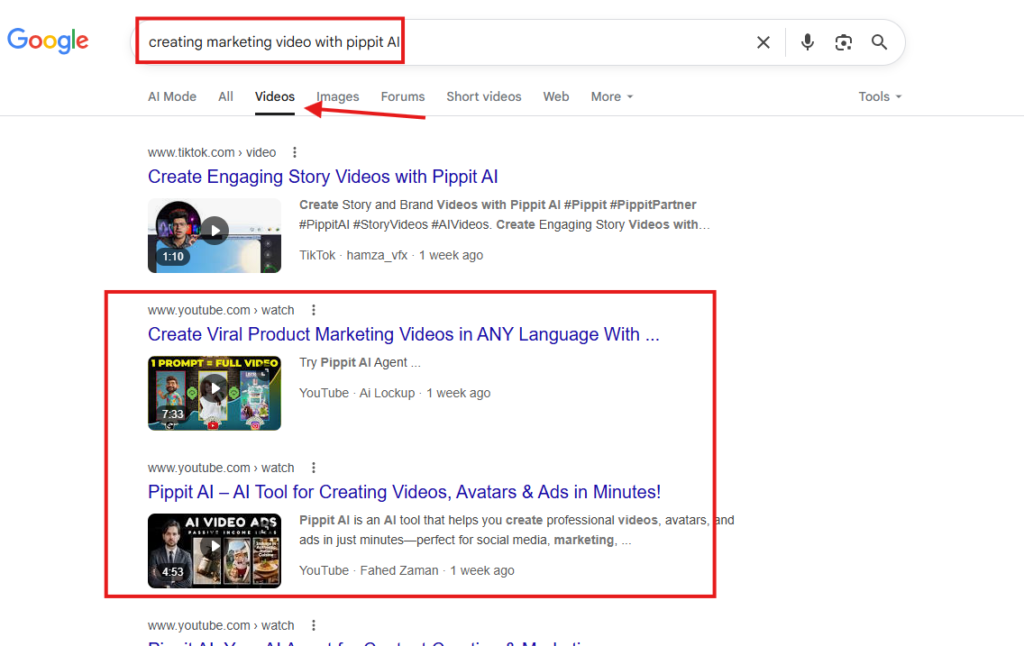Expand the More filters dropdown

coord(612,97)
